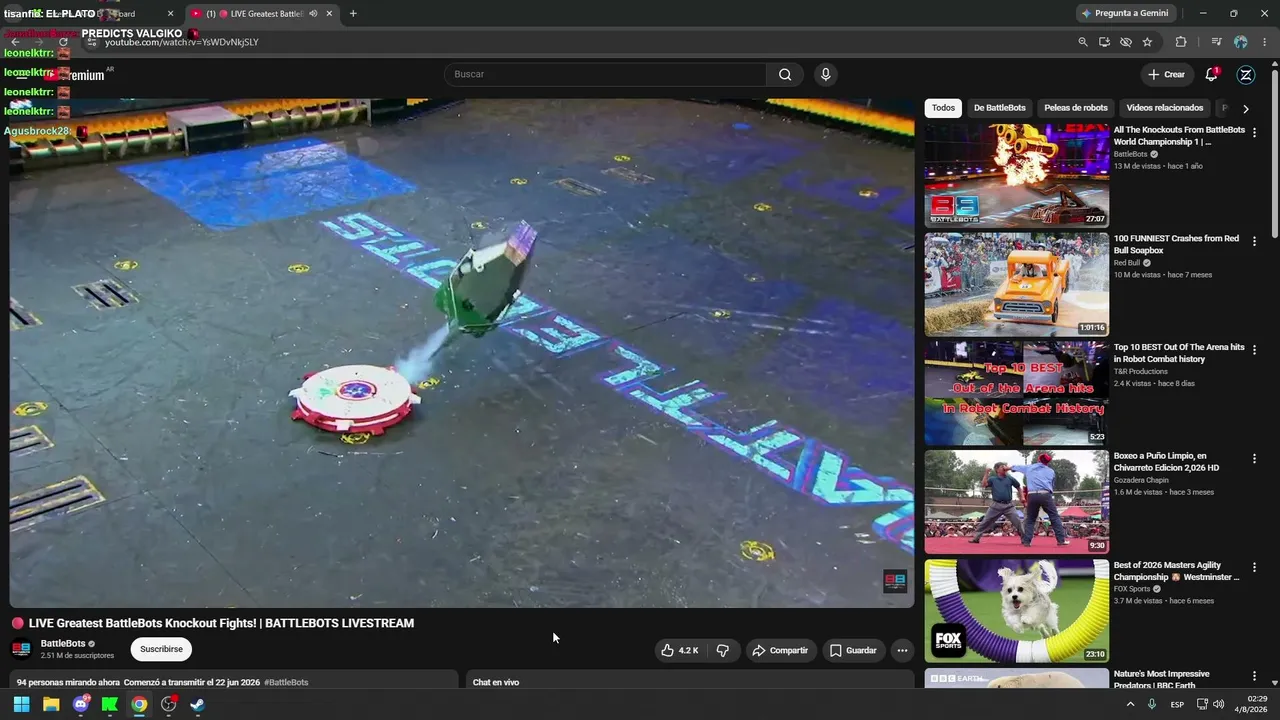
Task: Select the De BattleBots filter chip
Action: pos(1000,108)
